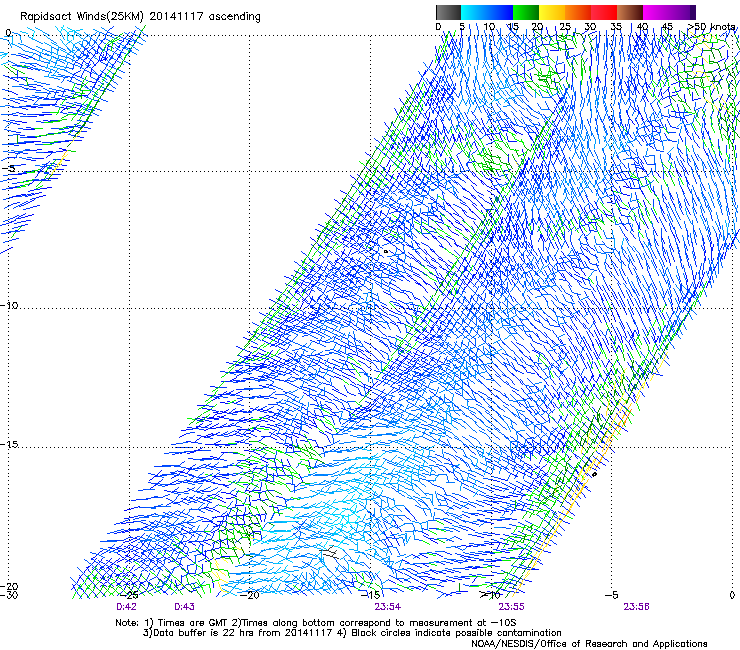
Task: Click the note line starting 'Note: 1) Times are GMT'
Action: pos(316,623)
